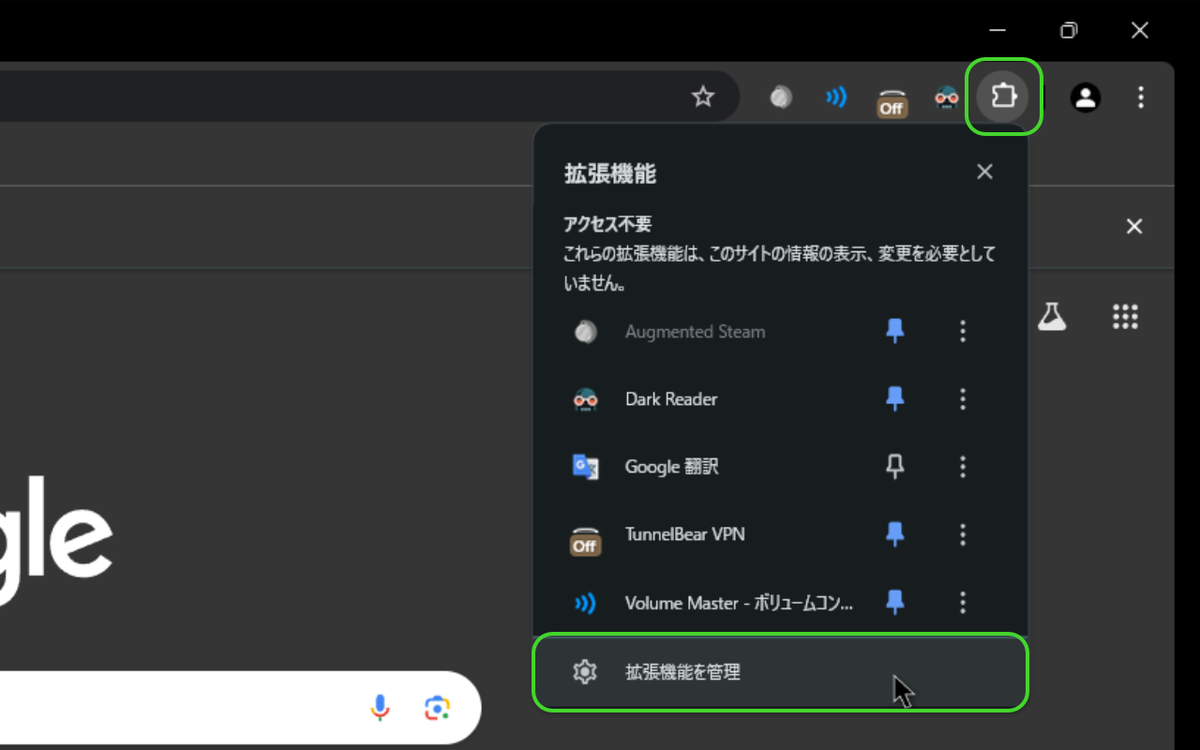Open the Volume Master toolbar icon
This screenshot has height=750, width=1200.
[x=836, y=97]
